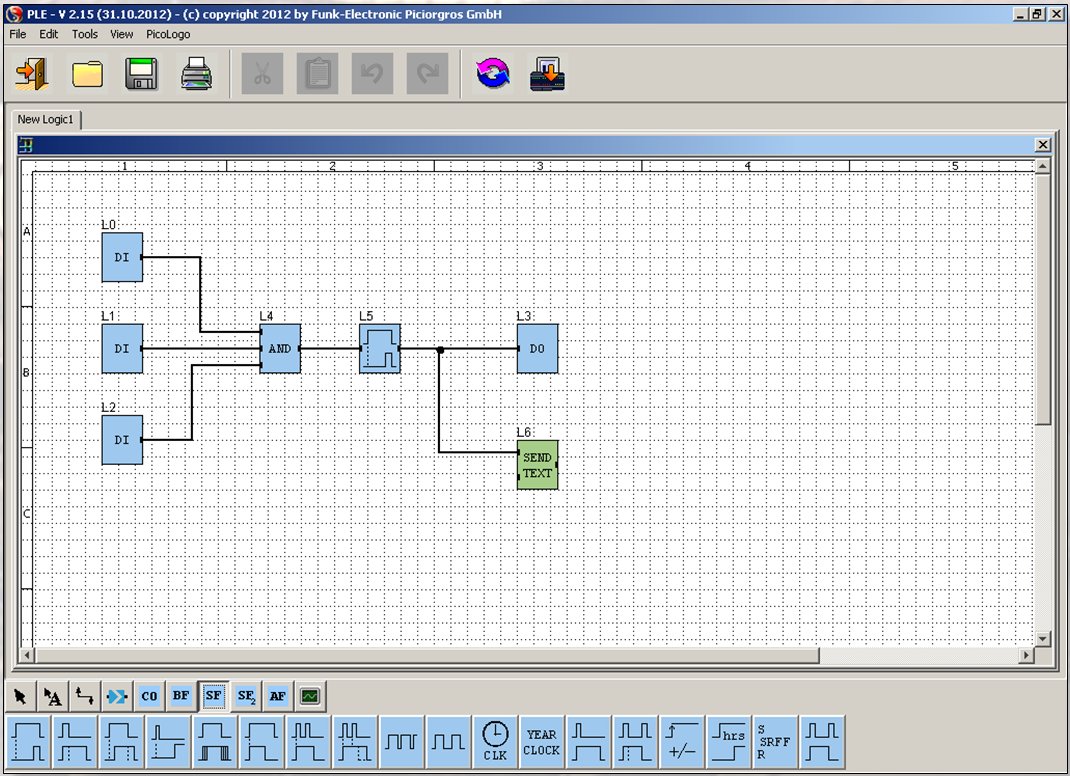Choose the text annotation tool
The image size is (1070, 776).
pyautogui.click(x=52, y=696)
